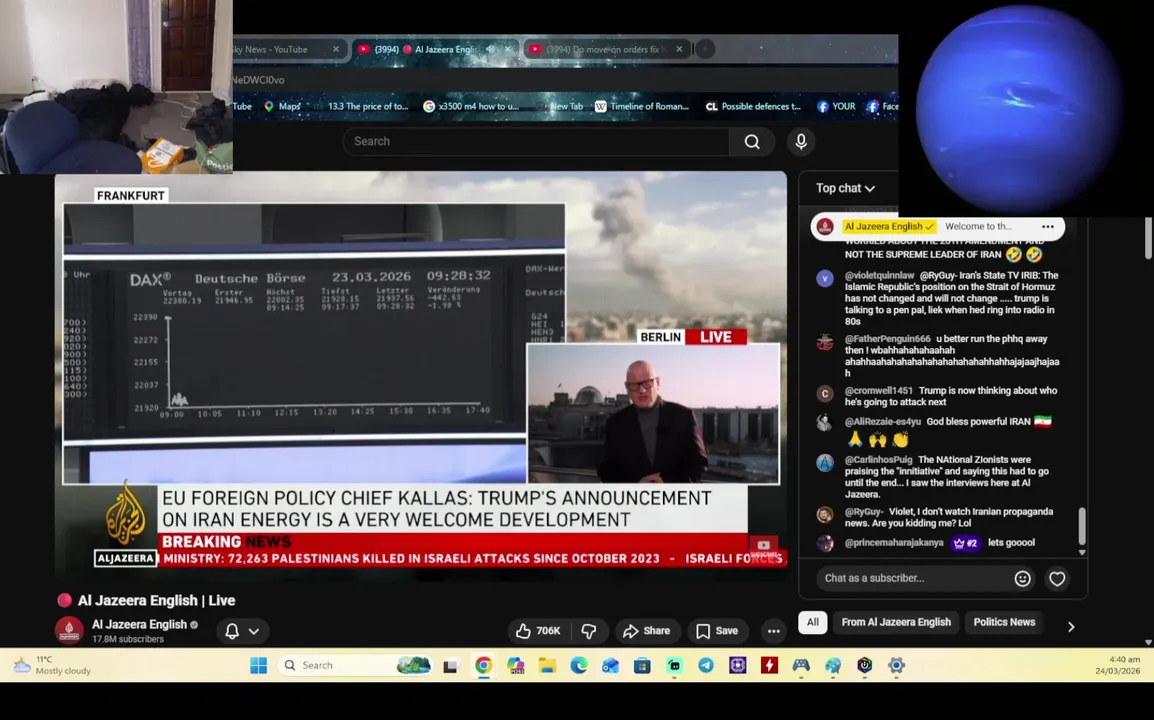This screenshot has width=1154, height=720.
Task: Click the @CarlinhosPuig username in chat
Action: (878, 460)
